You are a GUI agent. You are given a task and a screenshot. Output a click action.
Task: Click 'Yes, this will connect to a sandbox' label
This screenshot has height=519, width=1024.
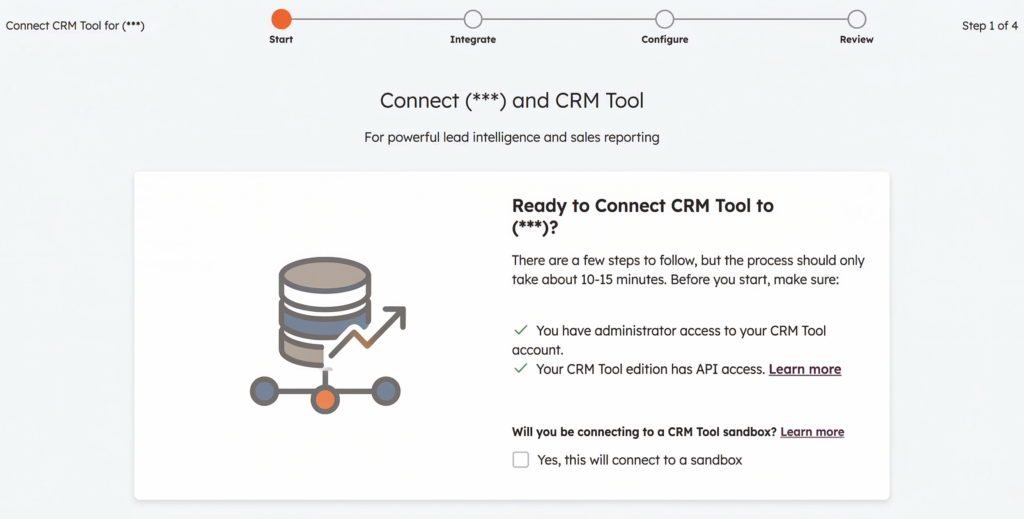[x=639, y=460]
